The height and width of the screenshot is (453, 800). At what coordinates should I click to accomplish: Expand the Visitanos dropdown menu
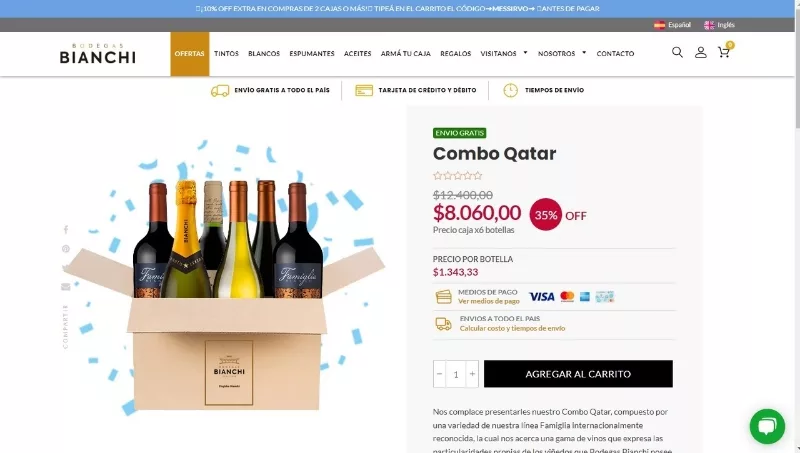coord(504,54)
